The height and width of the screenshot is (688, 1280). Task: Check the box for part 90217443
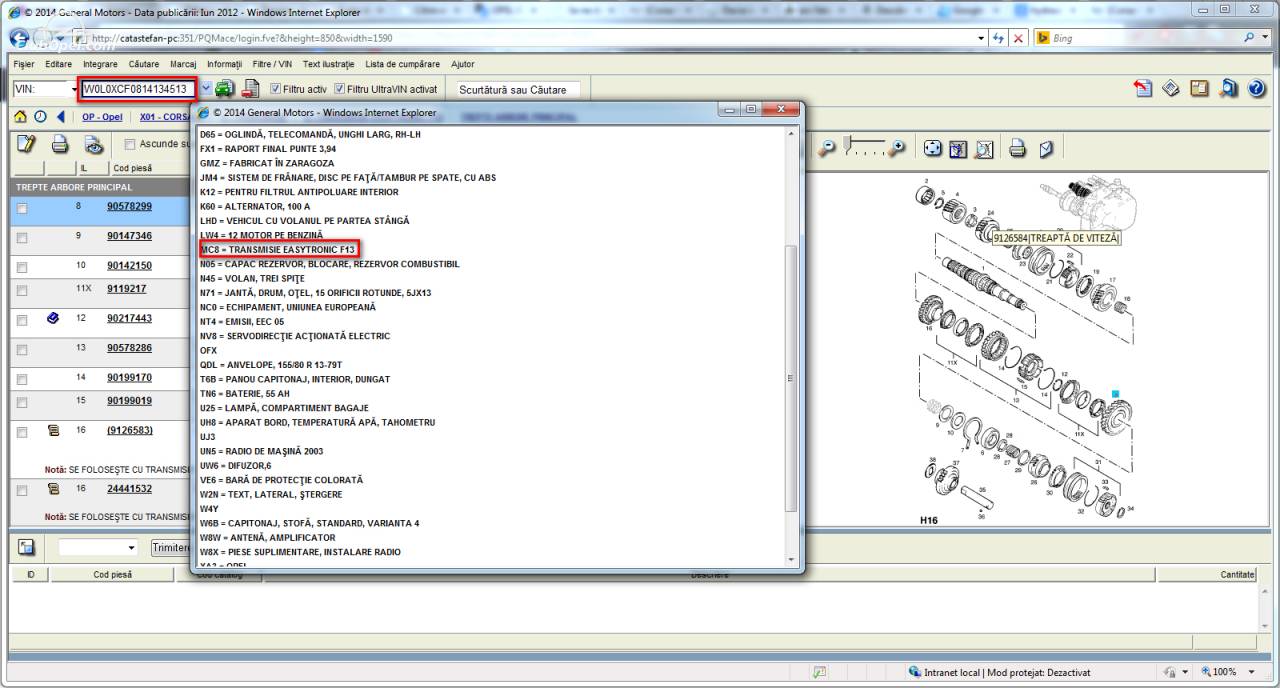point(22,321)
